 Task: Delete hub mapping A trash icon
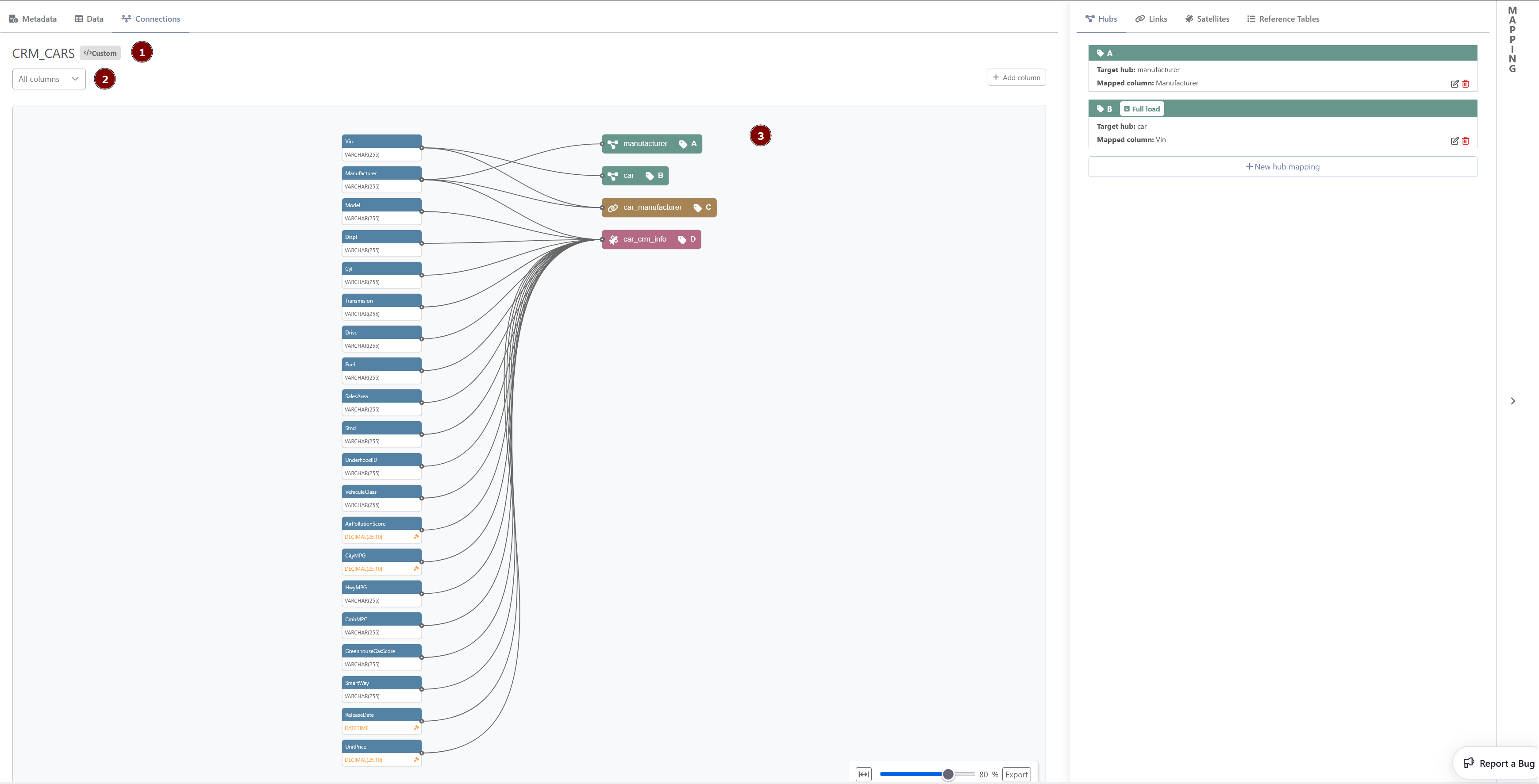pyautogui.click(x=1466, y=84)
